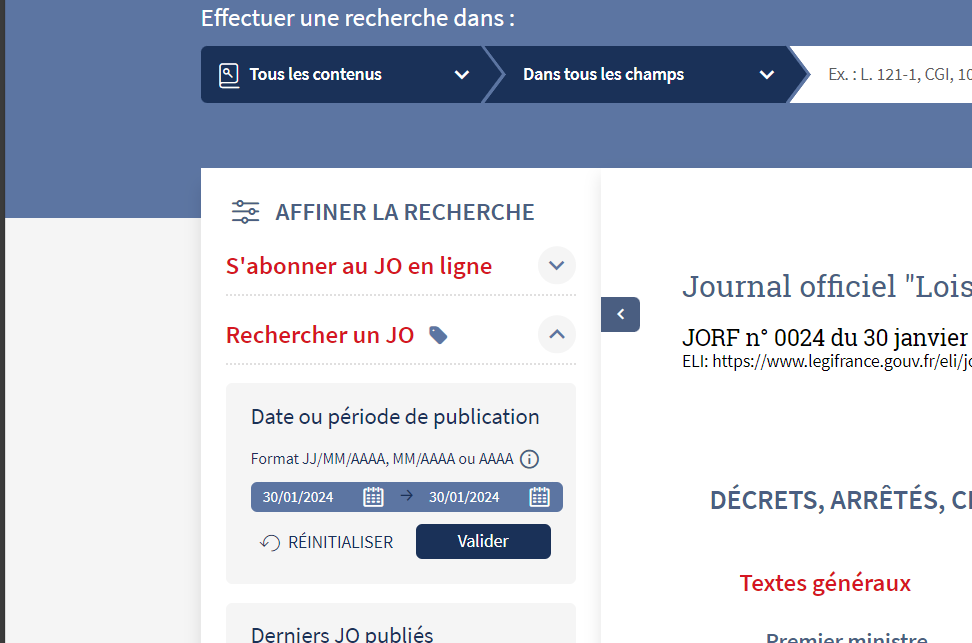Open the end date calendar picker
The width and height of the screenshot is (972, 643).
pyautogui.click(x=539, y=497)
